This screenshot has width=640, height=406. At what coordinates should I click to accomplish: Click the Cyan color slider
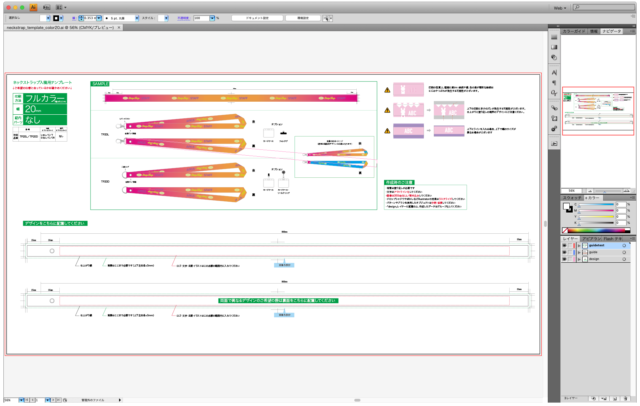pyautogui.click(x=596, y=204)
